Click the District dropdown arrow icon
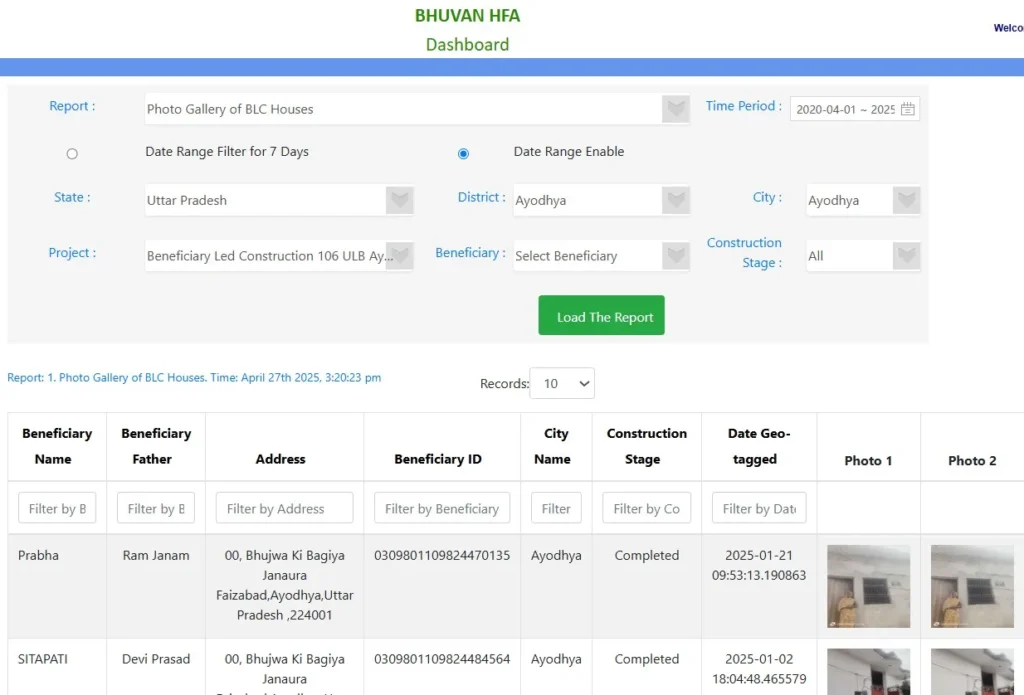The width and height of the screenshot is (1024, 695). click(676, 200)
